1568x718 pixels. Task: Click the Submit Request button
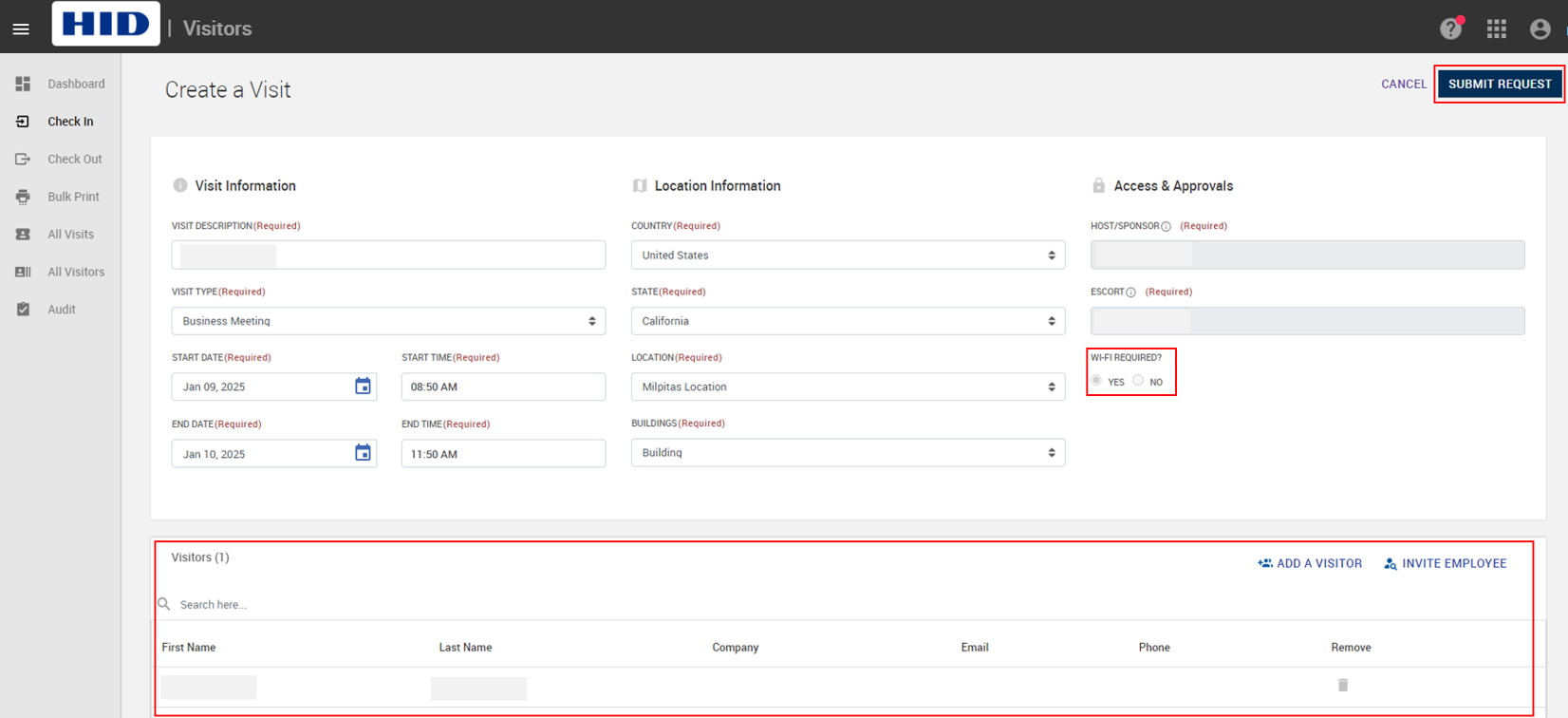point(1500,84)
